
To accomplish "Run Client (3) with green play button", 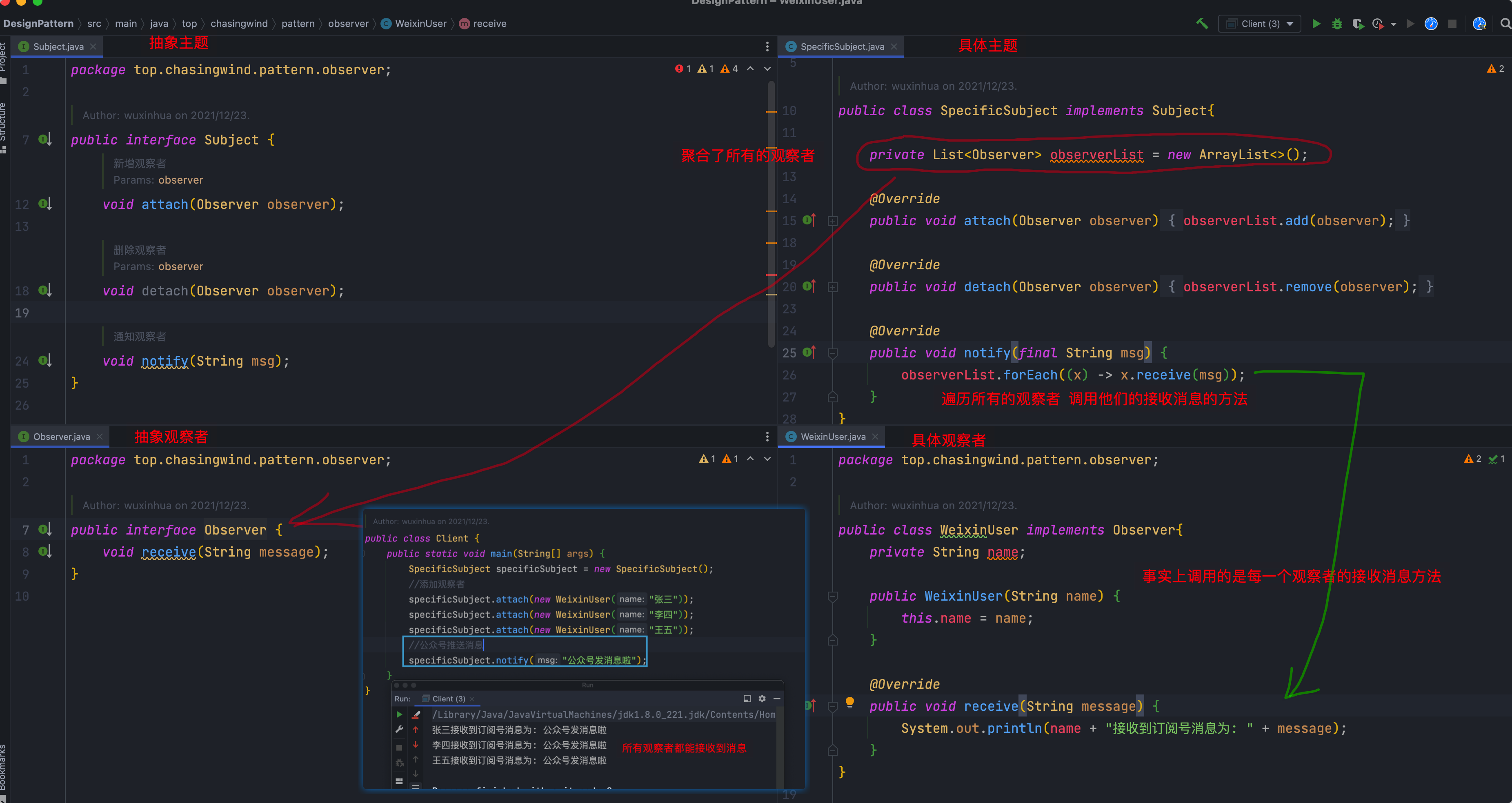I will [x=1316, y=24].
